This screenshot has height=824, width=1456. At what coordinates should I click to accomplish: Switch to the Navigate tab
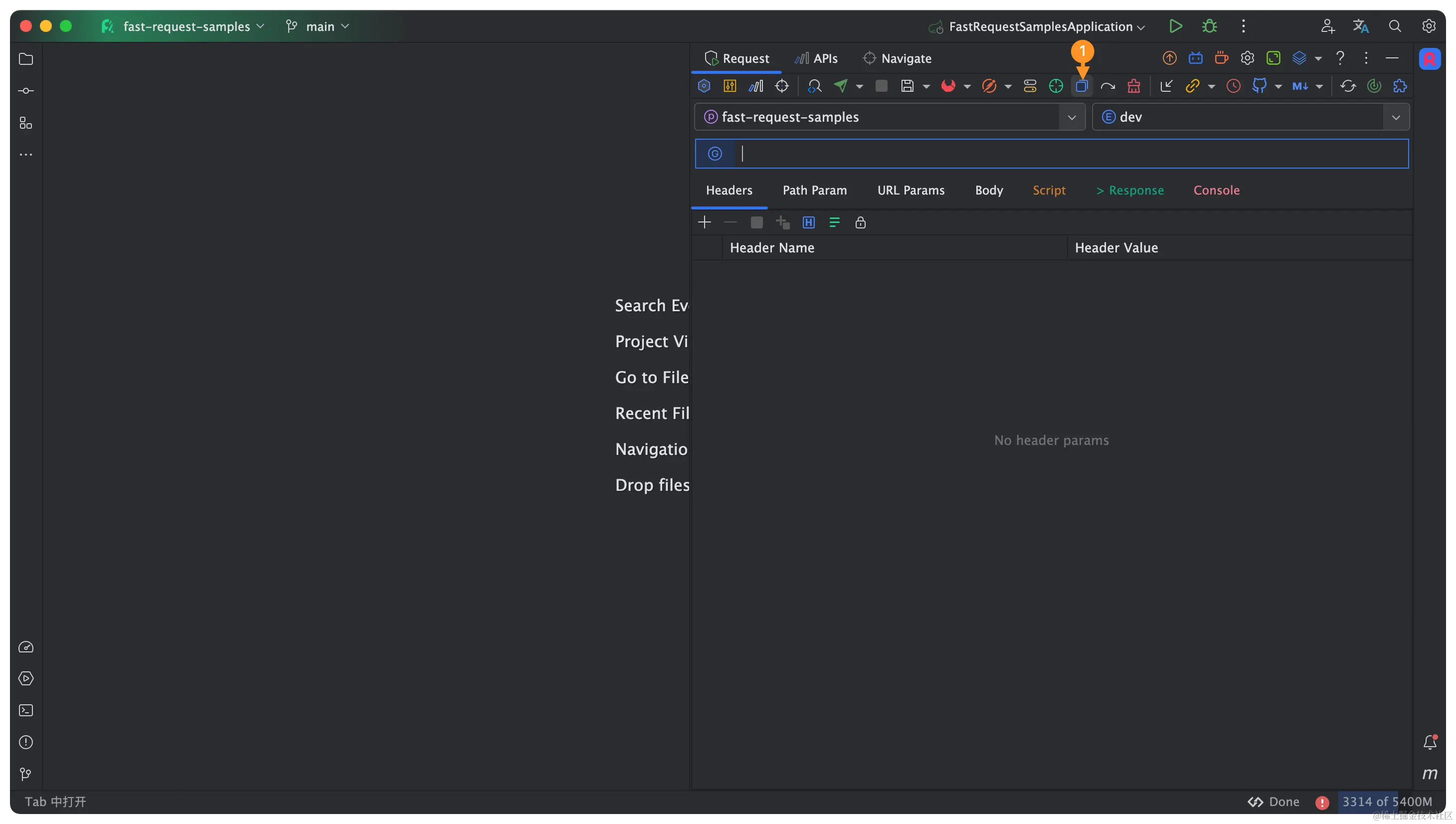coord(897,58)
